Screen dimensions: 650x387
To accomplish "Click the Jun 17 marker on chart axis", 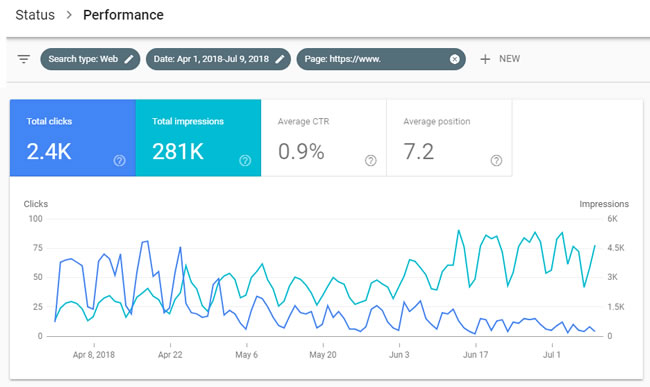I will tap(475, 355).
